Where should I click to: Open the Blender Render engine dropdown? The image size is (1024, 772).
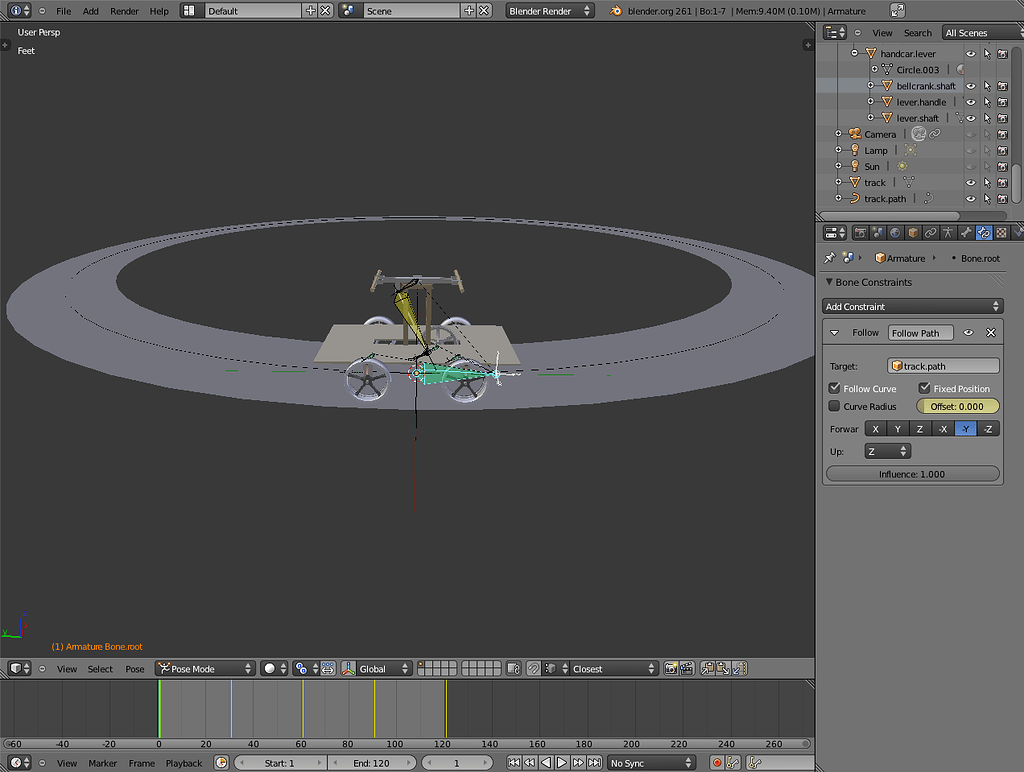point(549,10)
